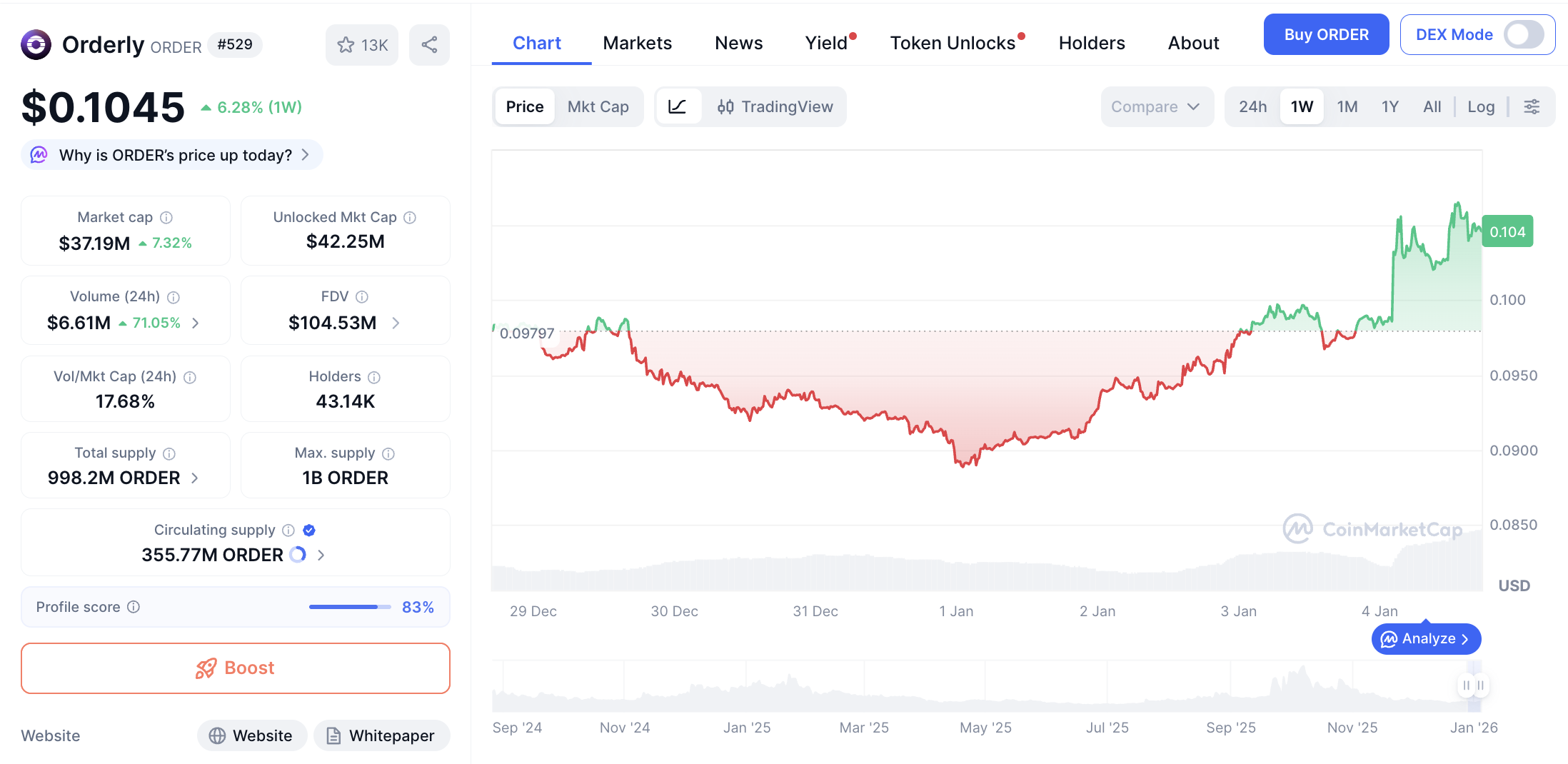Toggle DEX Mode switch
Viewport: 1568px width, 764px height.
tap(1523, 34)
